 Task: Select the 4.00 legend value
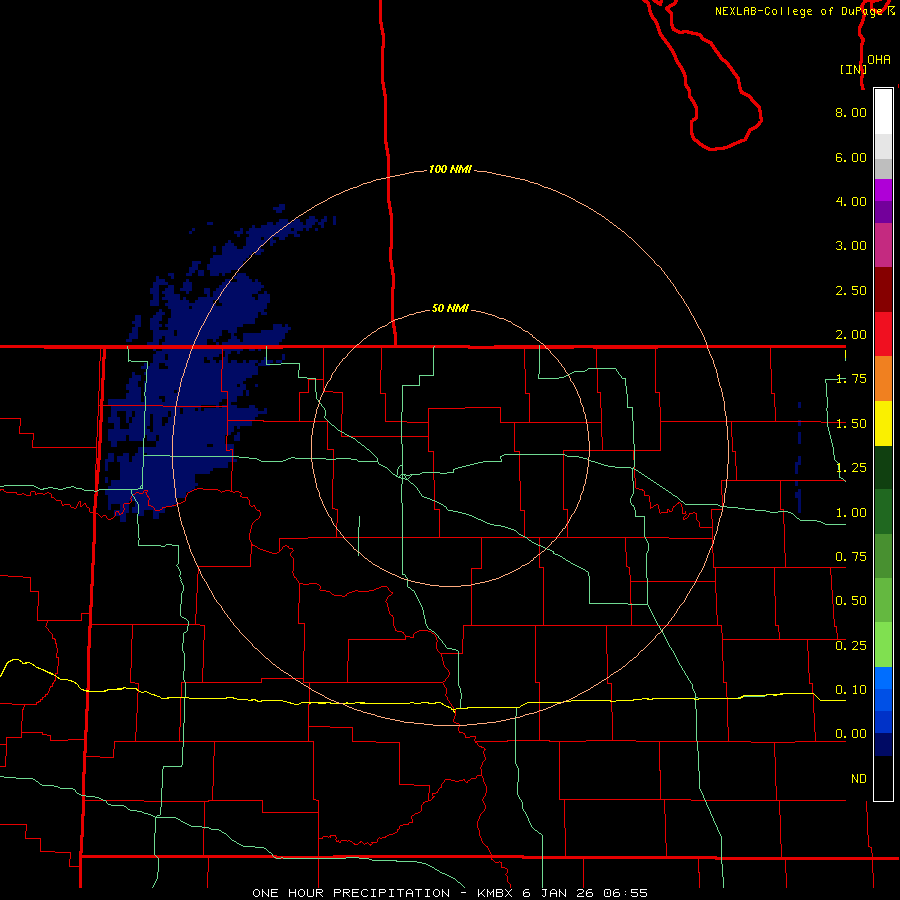[x=851, y=201]
